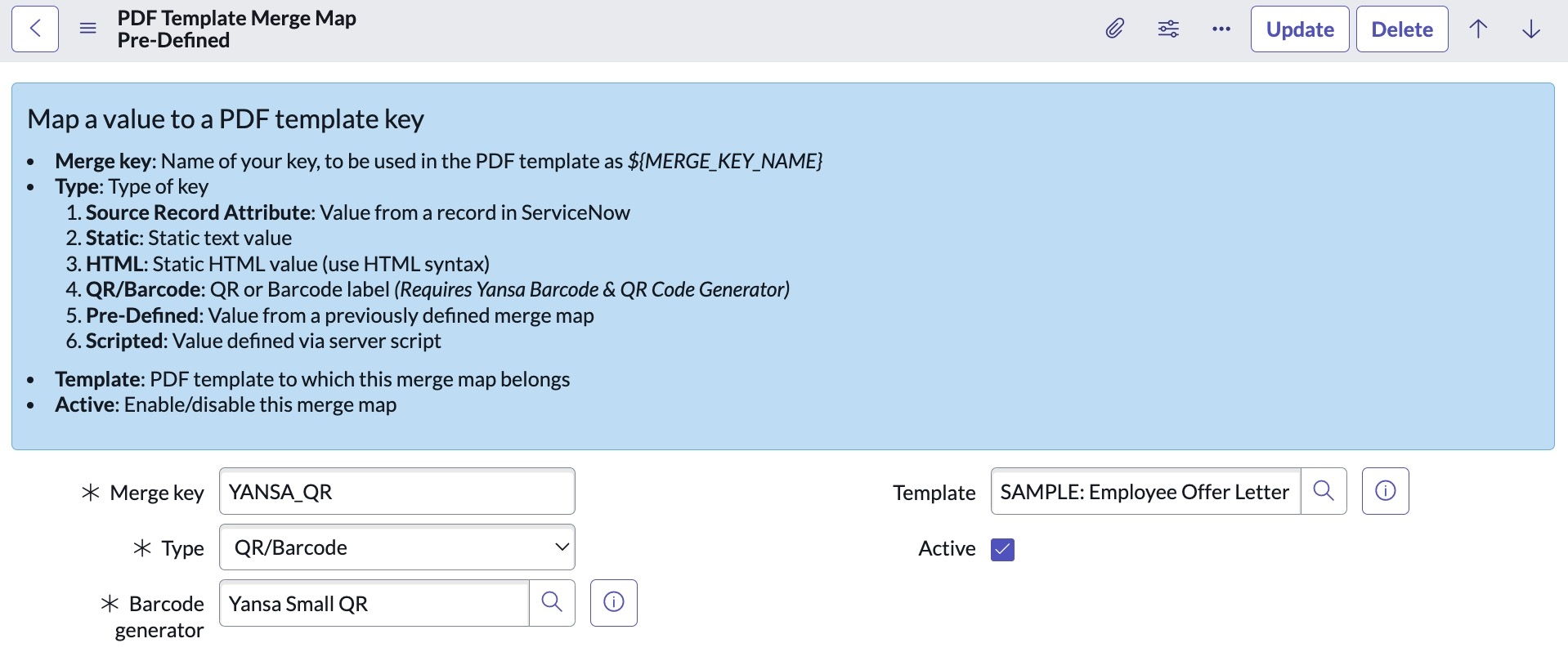1568x652 pixels.
Task: Click the Update button
Action: 1299,29
